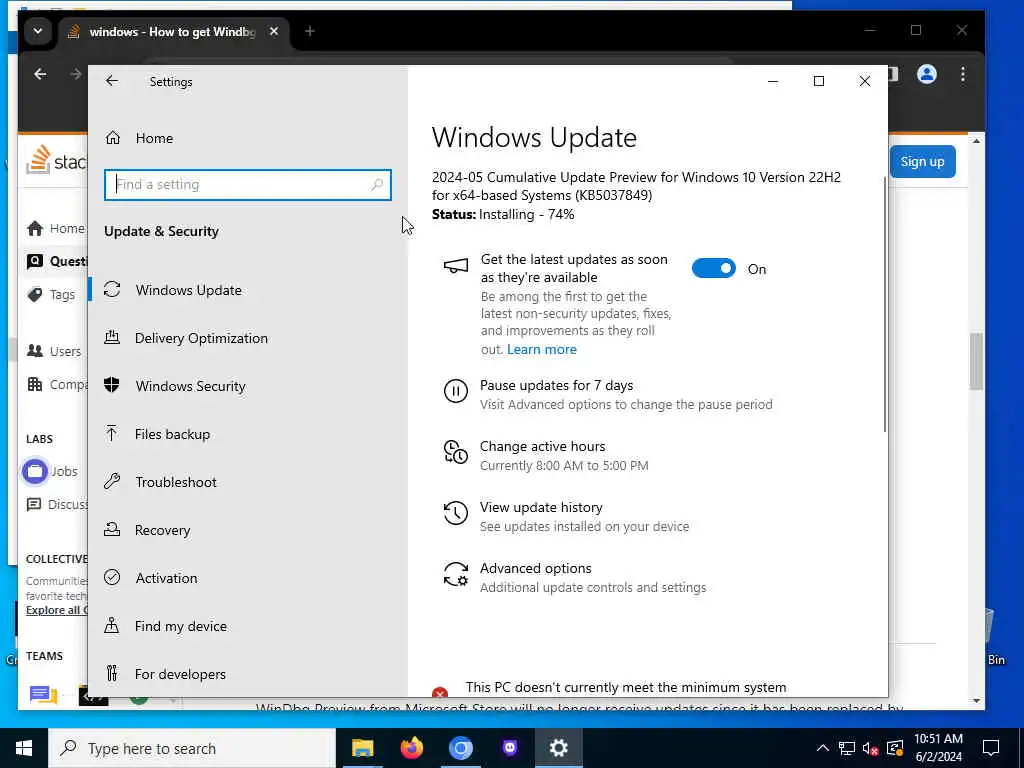Go back with the Settings back arrow
The height and width of the screenshot is (768, 1024).
point(112,81)
